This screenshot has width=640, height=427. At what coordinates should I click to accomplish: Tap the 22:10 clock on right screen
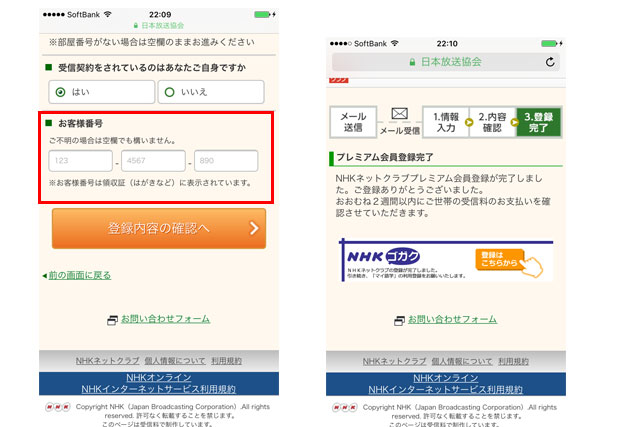pos(447,43)
